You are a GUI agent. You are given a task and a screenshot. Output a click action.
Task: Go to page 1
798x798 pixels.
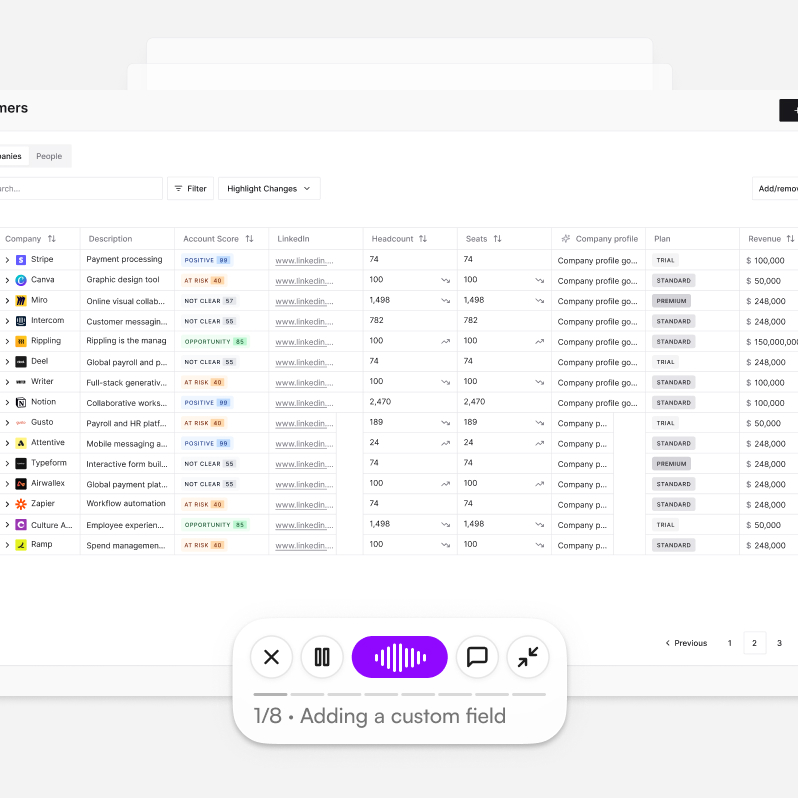(729, 643)
